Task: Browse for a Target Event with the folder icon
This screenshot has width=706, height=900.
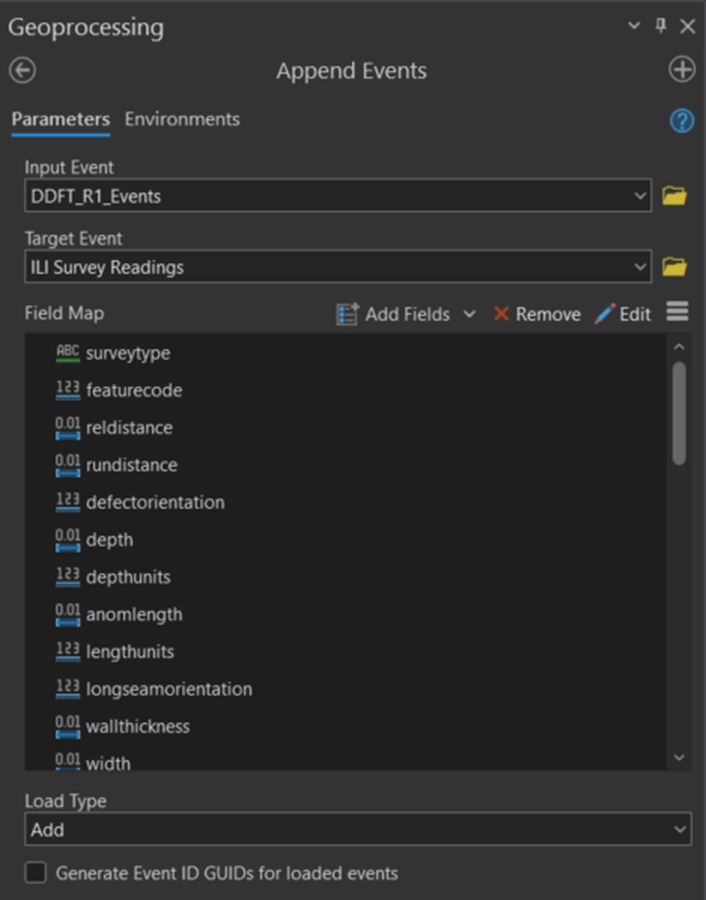Action: (x=674, y=267)
